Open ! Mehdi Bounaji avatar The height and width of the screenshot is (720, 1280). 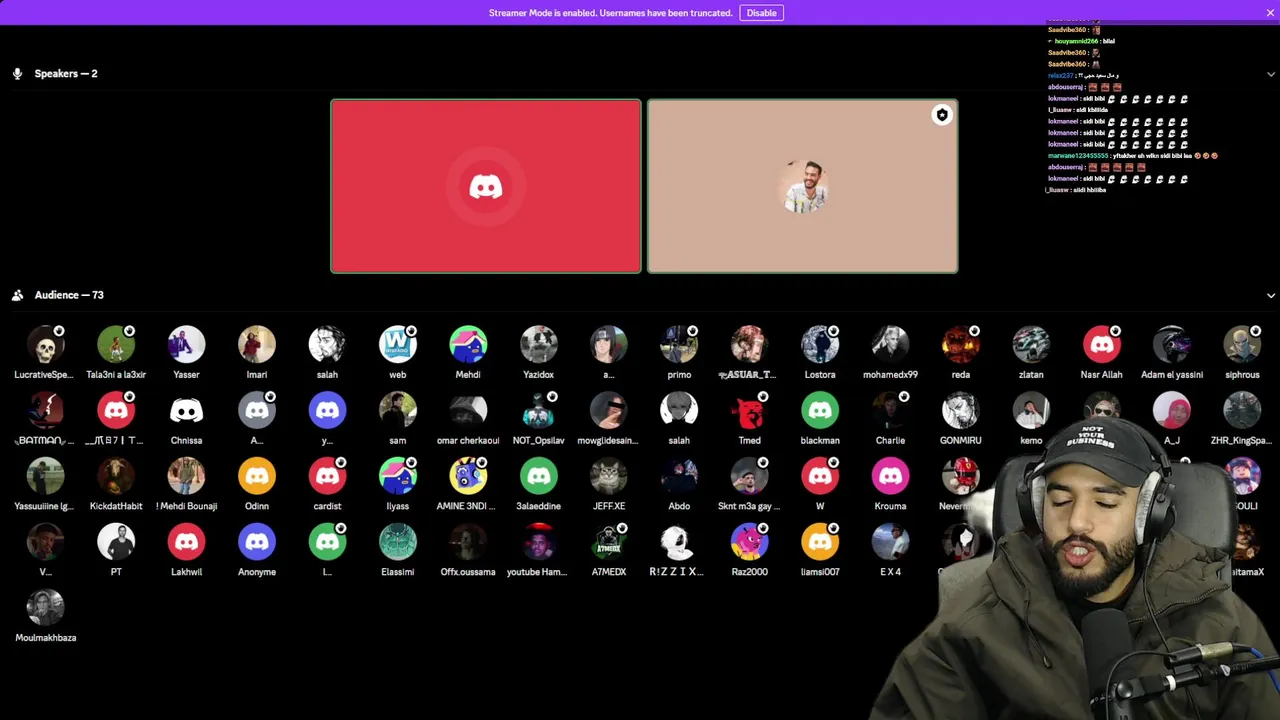coord(186,476)
